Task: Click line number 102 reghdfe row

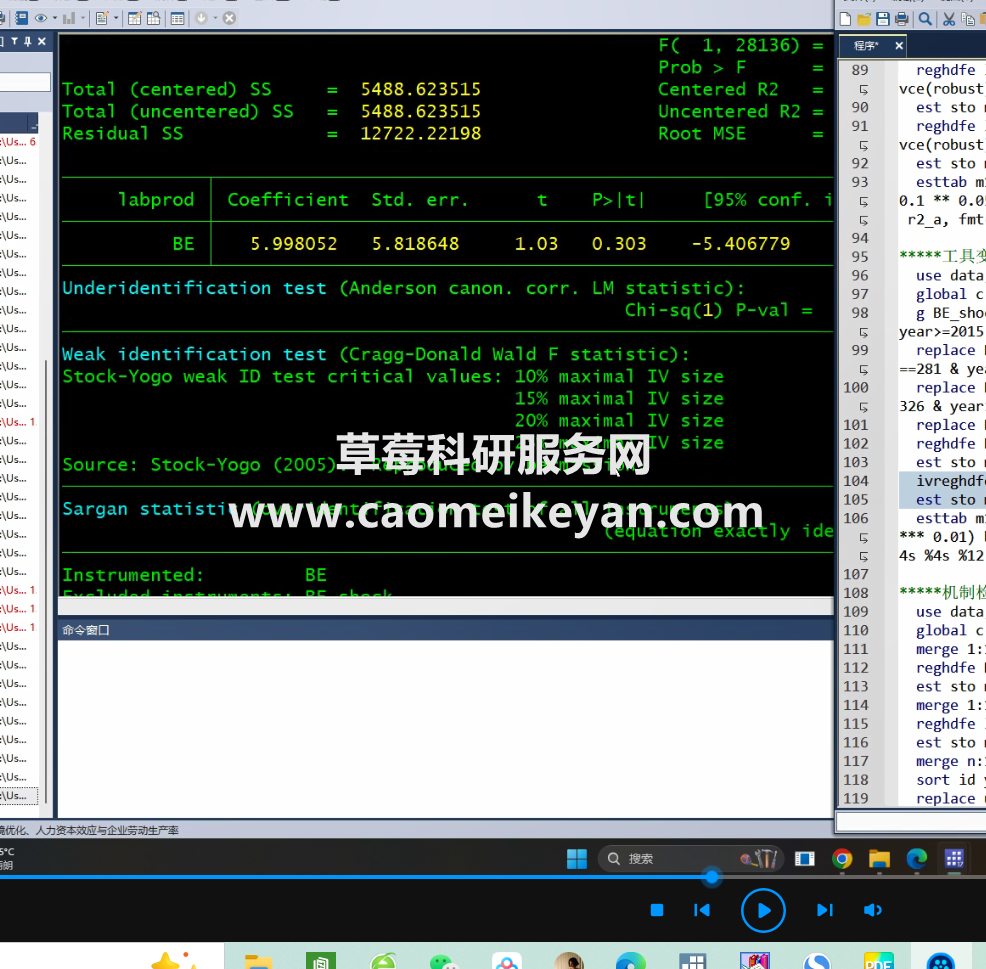Action: tap(856, 444)
